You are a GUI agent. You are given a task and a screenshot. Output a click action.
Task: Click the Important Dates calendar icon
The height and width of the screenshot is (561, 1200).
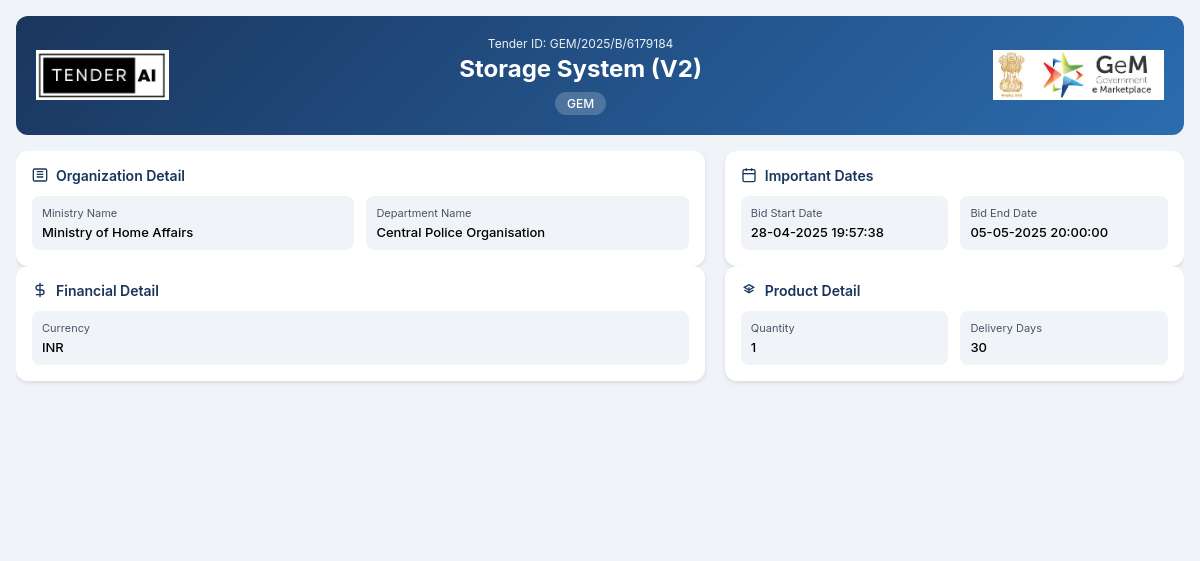point(749,175)
